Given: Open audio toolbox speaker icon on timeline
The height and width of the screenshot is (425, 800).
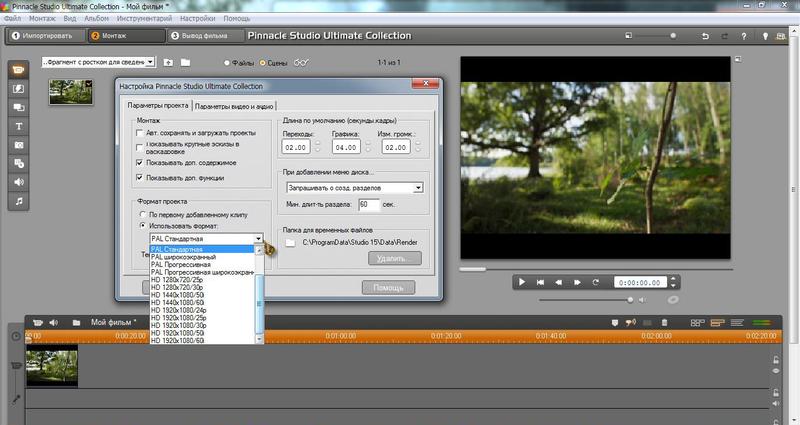Looking at the screenshot, I should pos(54,322).
